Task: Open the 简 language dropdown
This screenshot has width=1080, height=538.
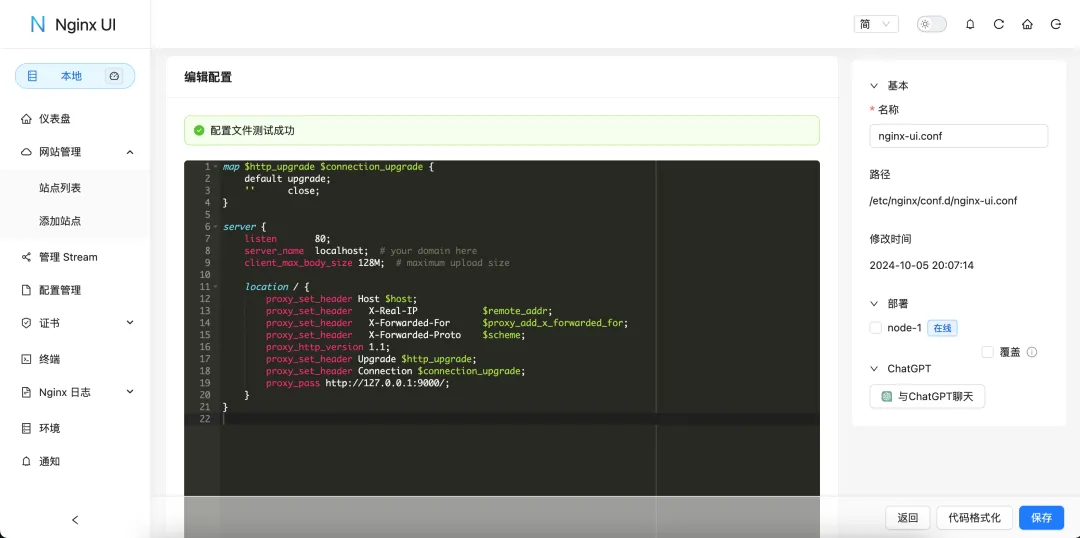Action: (x=876, y=24)
